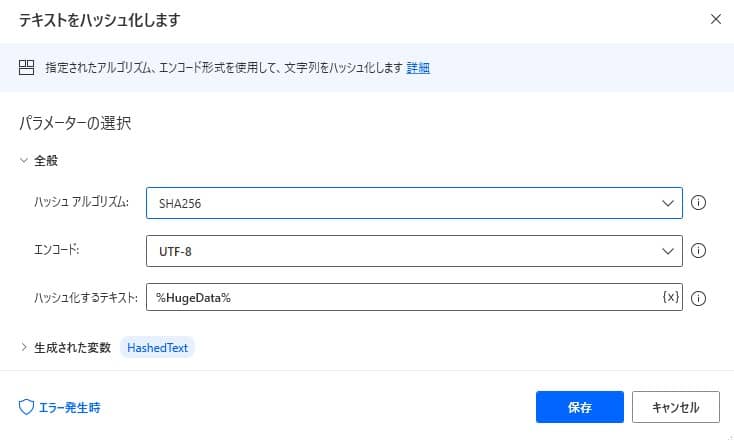
Task: Click the info icon beside hash algorithm
Action: coord(699,203)
